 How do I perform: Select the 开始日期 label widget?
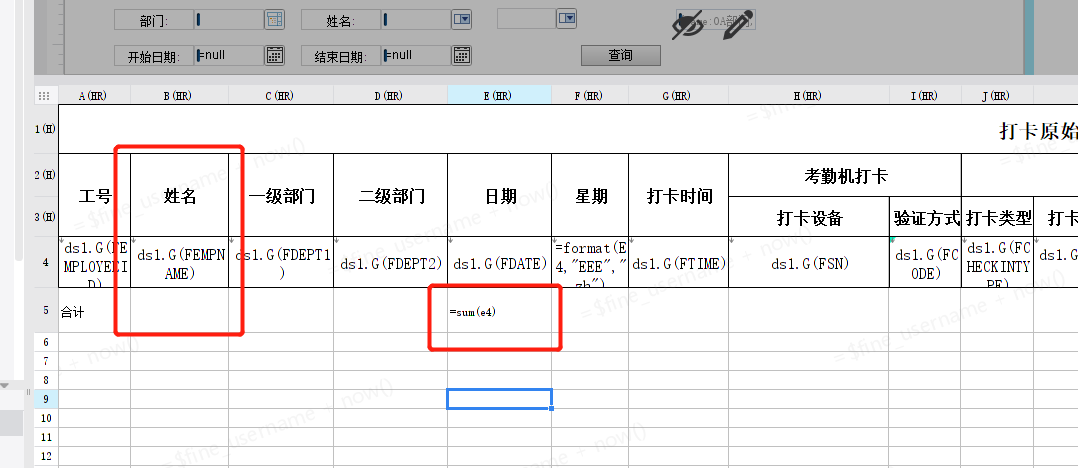[153, 56]
